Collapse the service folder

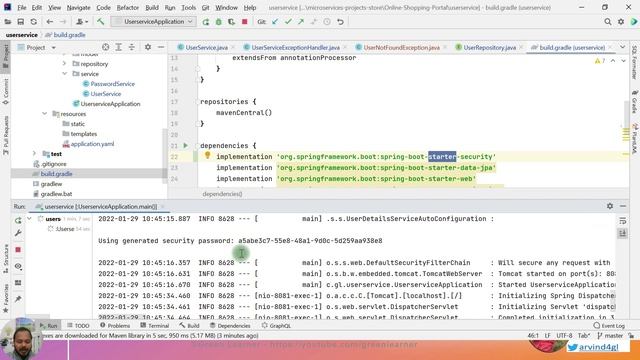(x=64, y=74)
